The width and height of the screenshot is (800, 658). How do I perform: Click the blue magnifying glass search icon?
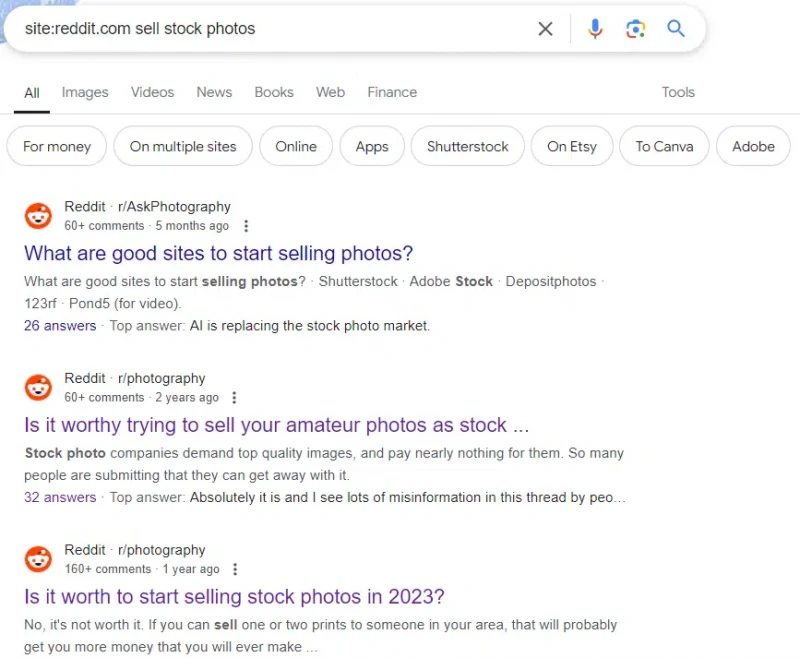click(x=676, y=29)
